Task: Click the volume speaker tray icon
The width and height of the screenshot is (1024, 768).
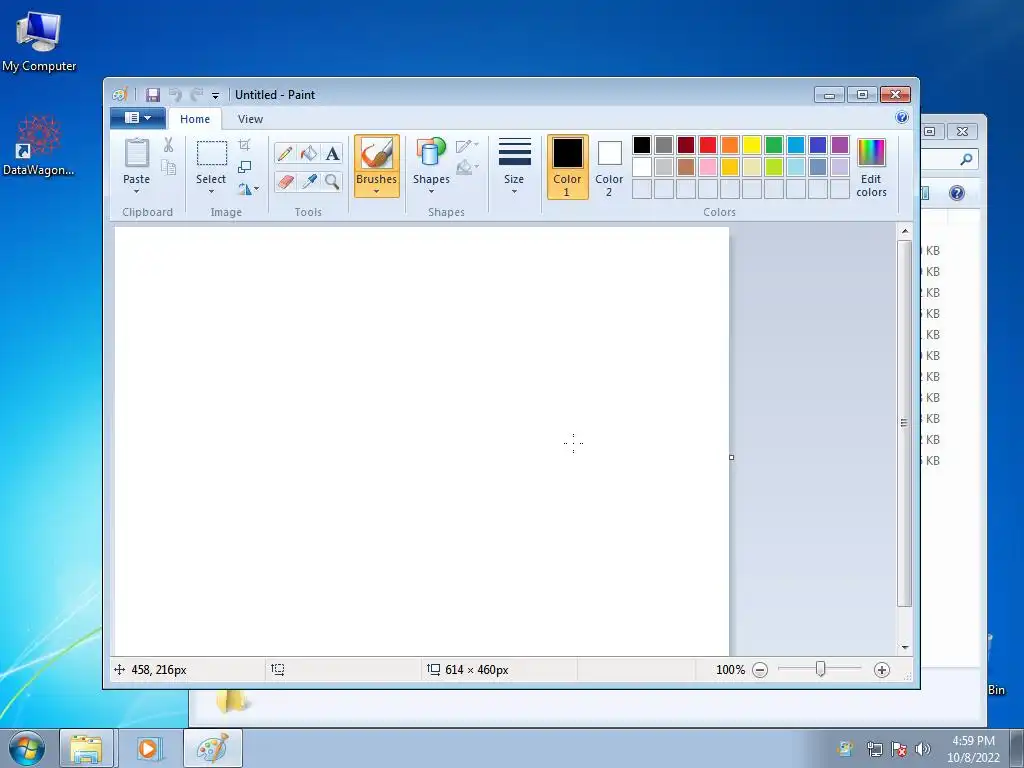Action: pyautogui.click(x=922, y=749)
